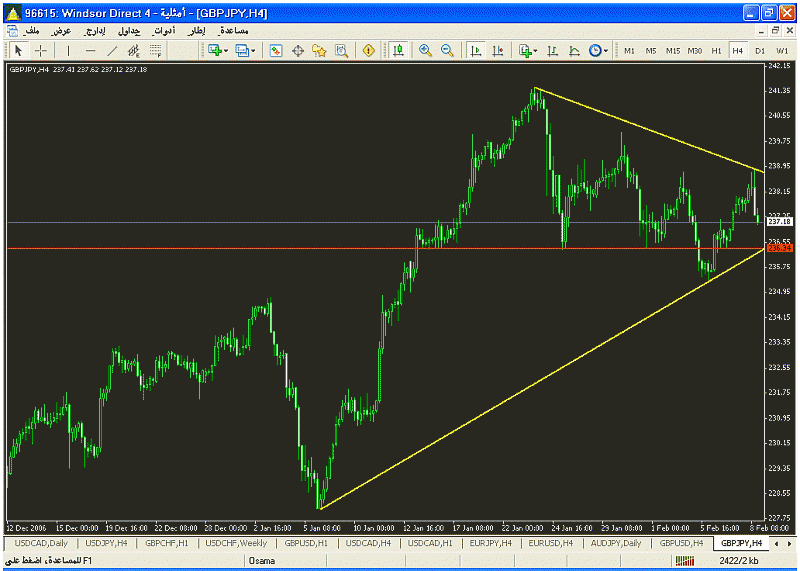This screenshot has height=571, width=800.
Task: Set timeframe to M30
Action: point(694,51)
